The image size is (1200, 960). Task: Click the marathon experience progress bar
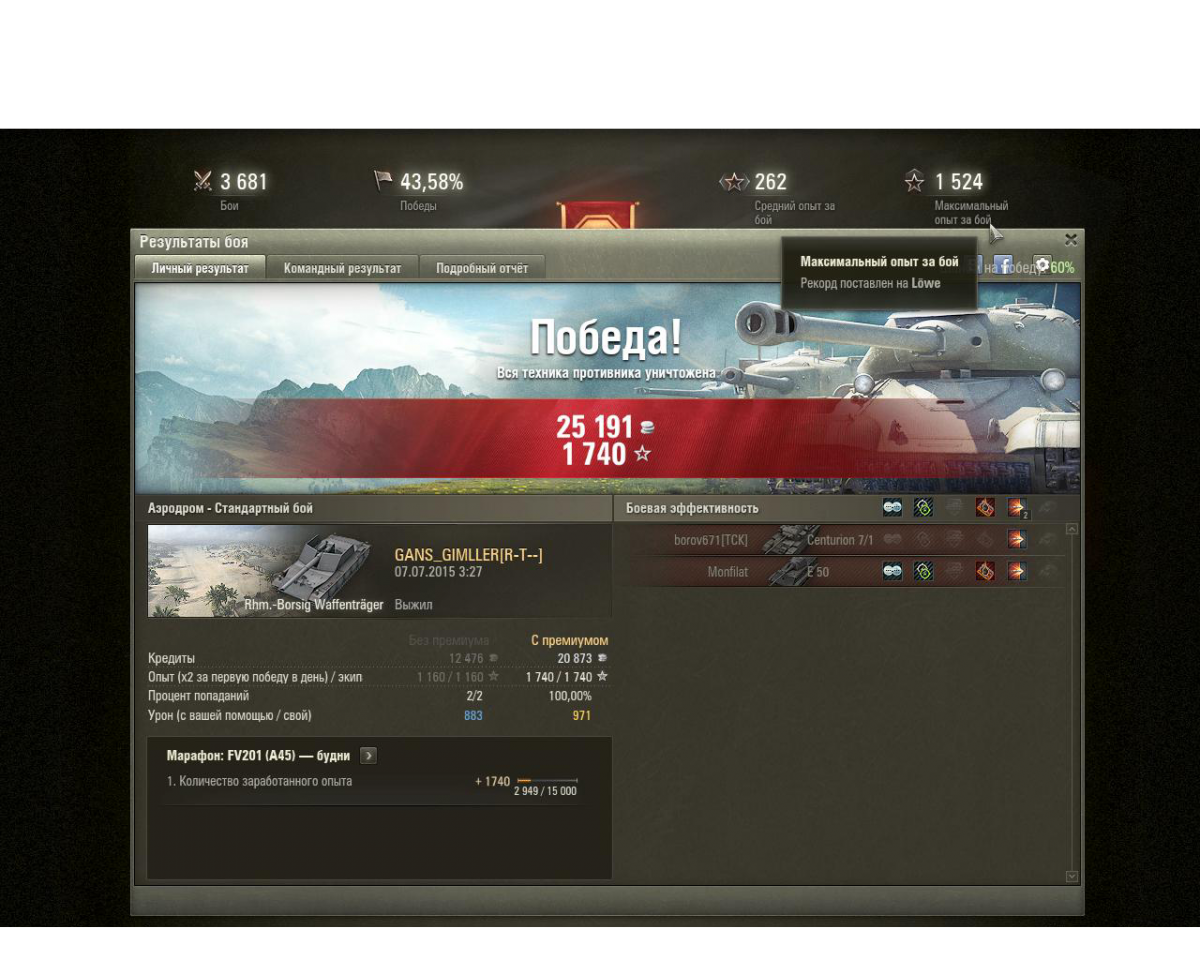(x=547, y=780)
